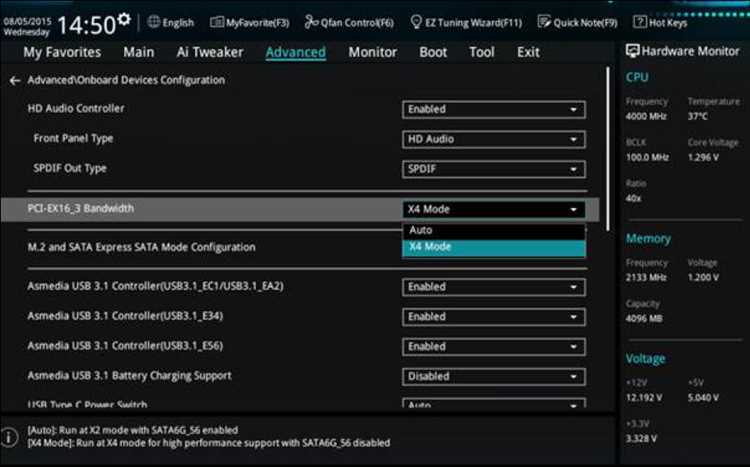
Task: Select PCI-EX16_3 Bandwidth row label
Action: (81, 209)
